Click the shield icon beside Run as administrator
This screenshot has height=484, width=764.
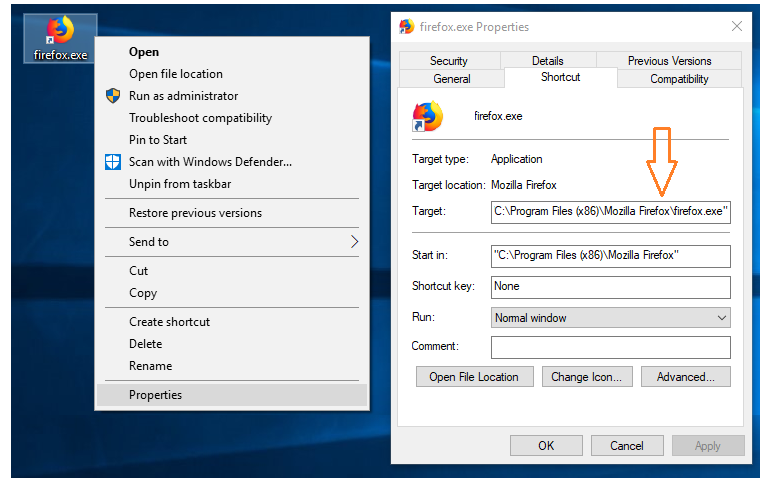tap(113, 96)
